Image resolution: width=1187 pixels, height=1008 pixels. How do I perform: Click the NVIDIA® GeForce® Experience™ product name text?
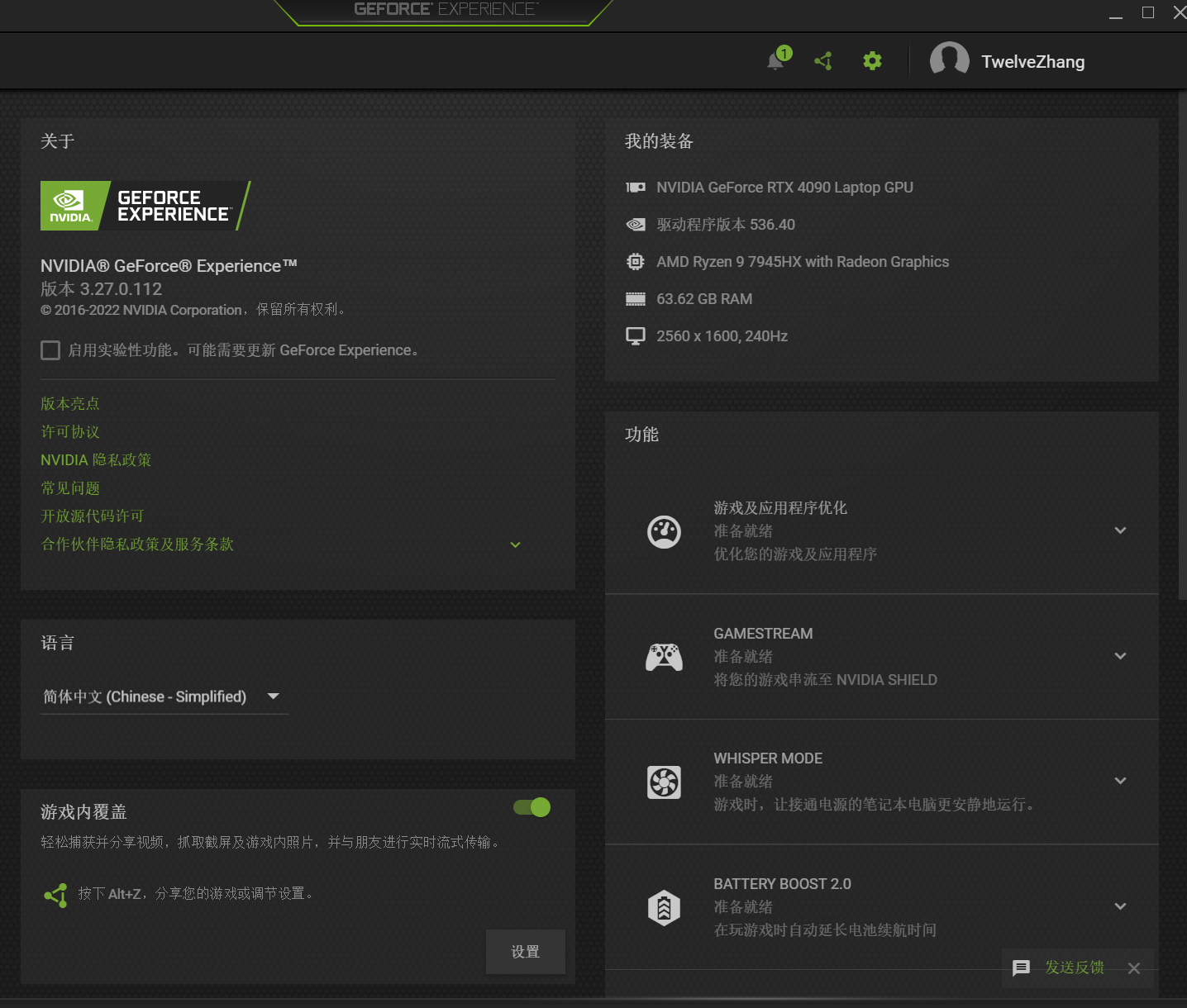(x=169, y=266)
